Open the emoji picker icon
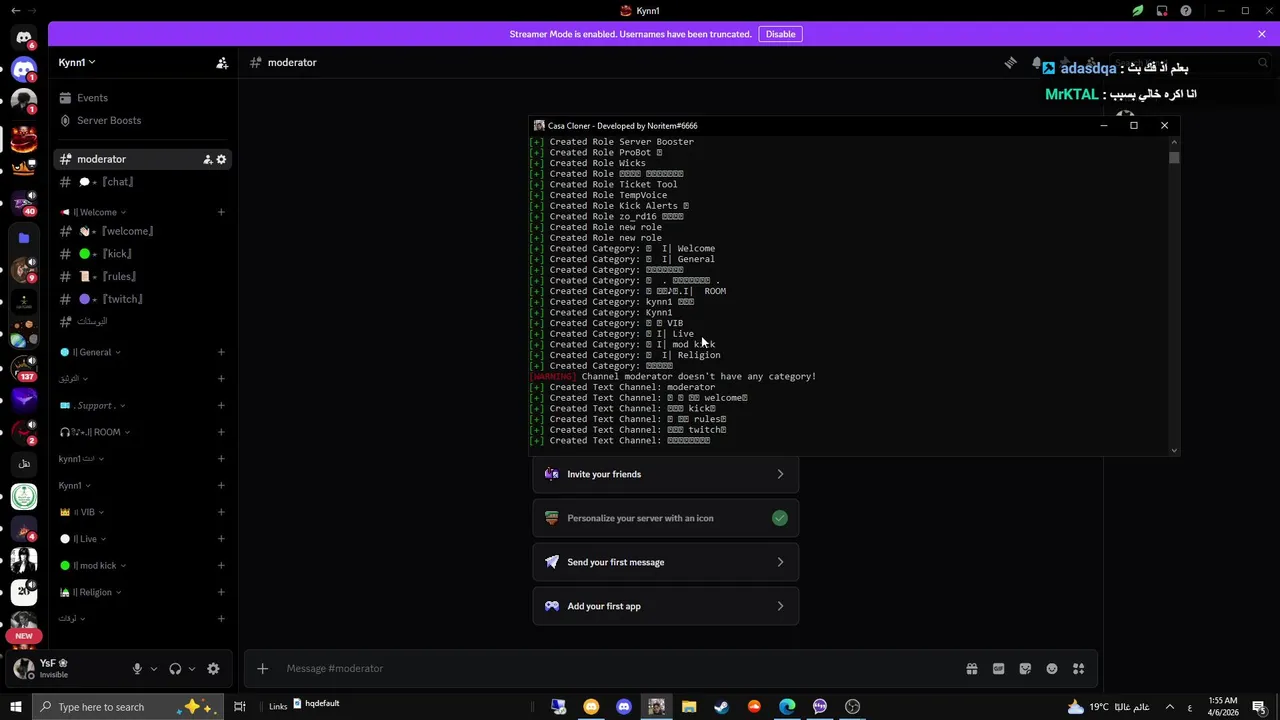This screenshot has height=720, width=1280. pos(1052,669)
